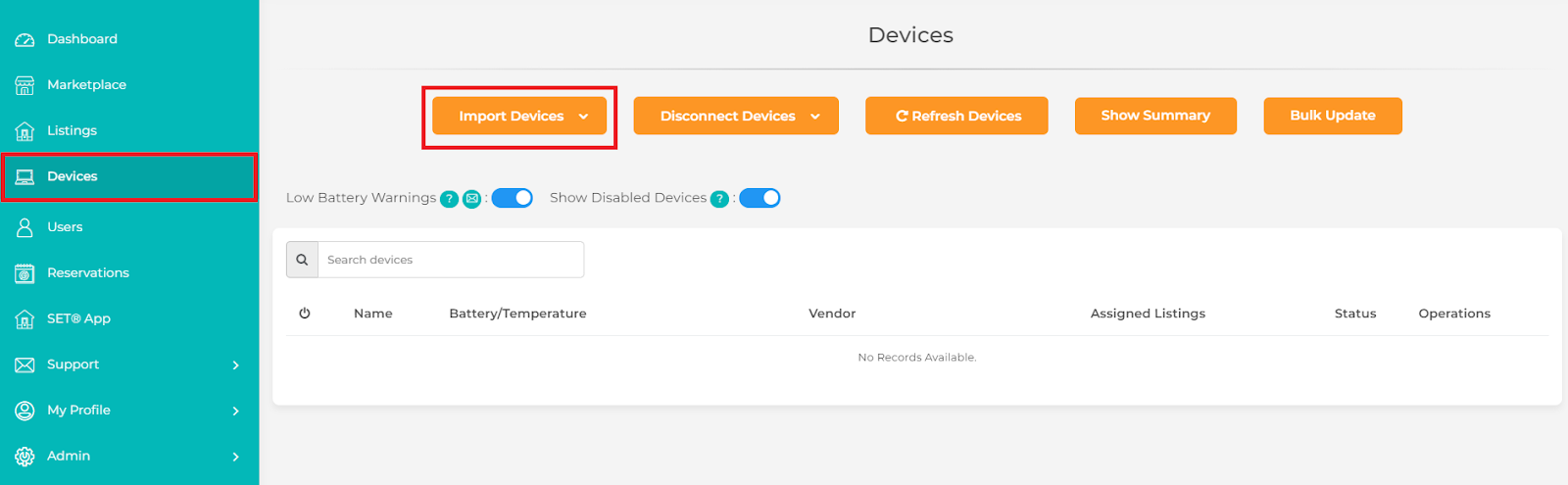Open the Disconnect Devices dropdown
Viewport: 1568px width, 485px height.
(736, 116)
